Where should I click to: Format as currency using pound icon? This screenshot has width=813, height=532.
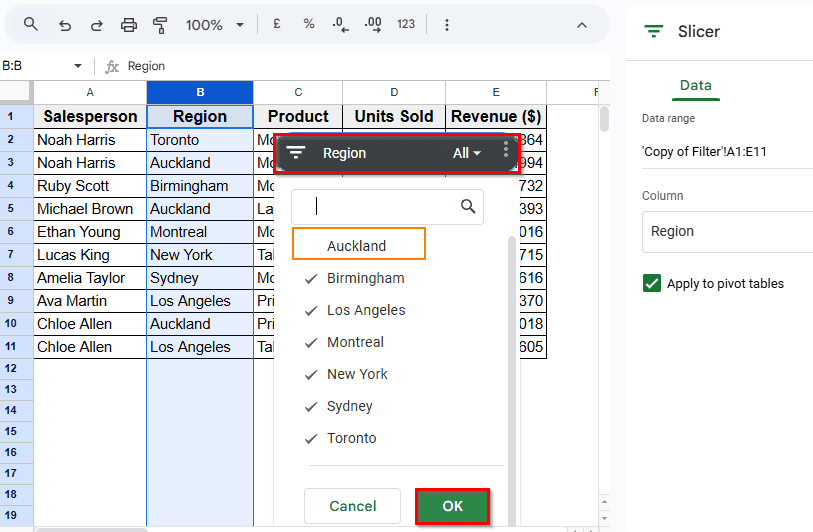(276, 24)
